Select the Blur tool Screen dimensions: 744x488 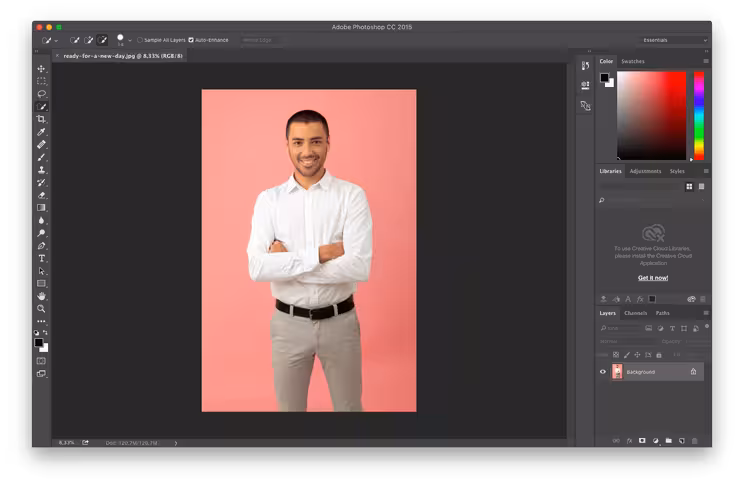pyautogui.click(x=41, y=220)
